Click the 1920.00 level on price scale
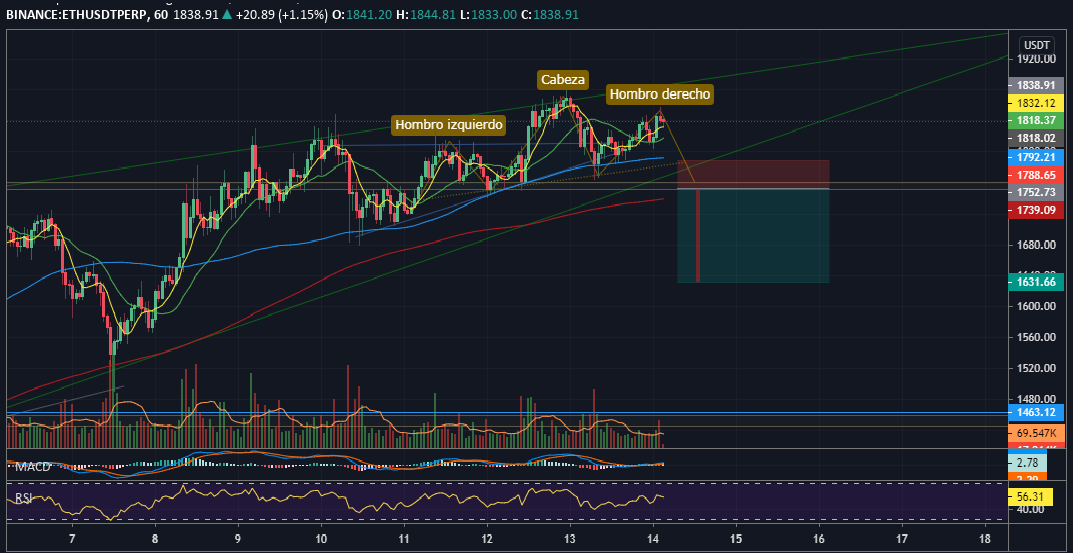Image resolution: width=1073 pixels, height=553 pixels. 1038,59
